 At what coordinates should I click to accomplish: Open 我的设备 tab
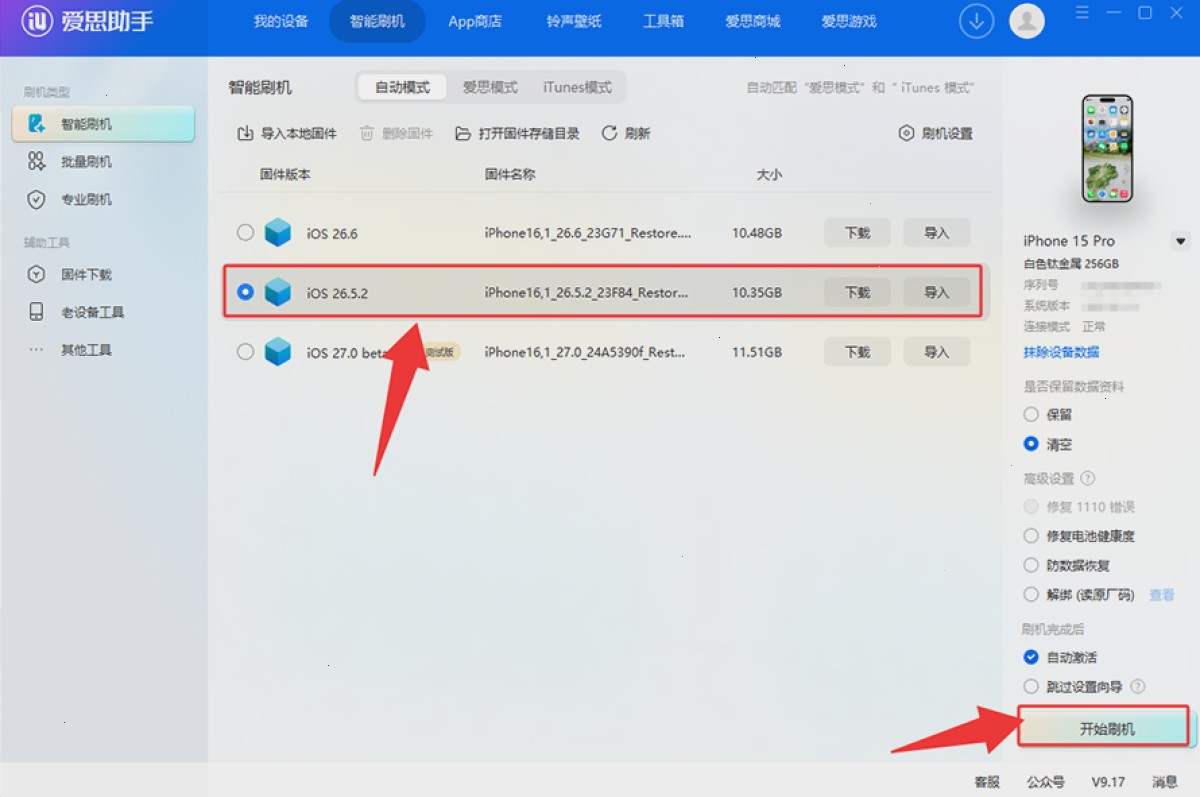[x=281, y=21]
